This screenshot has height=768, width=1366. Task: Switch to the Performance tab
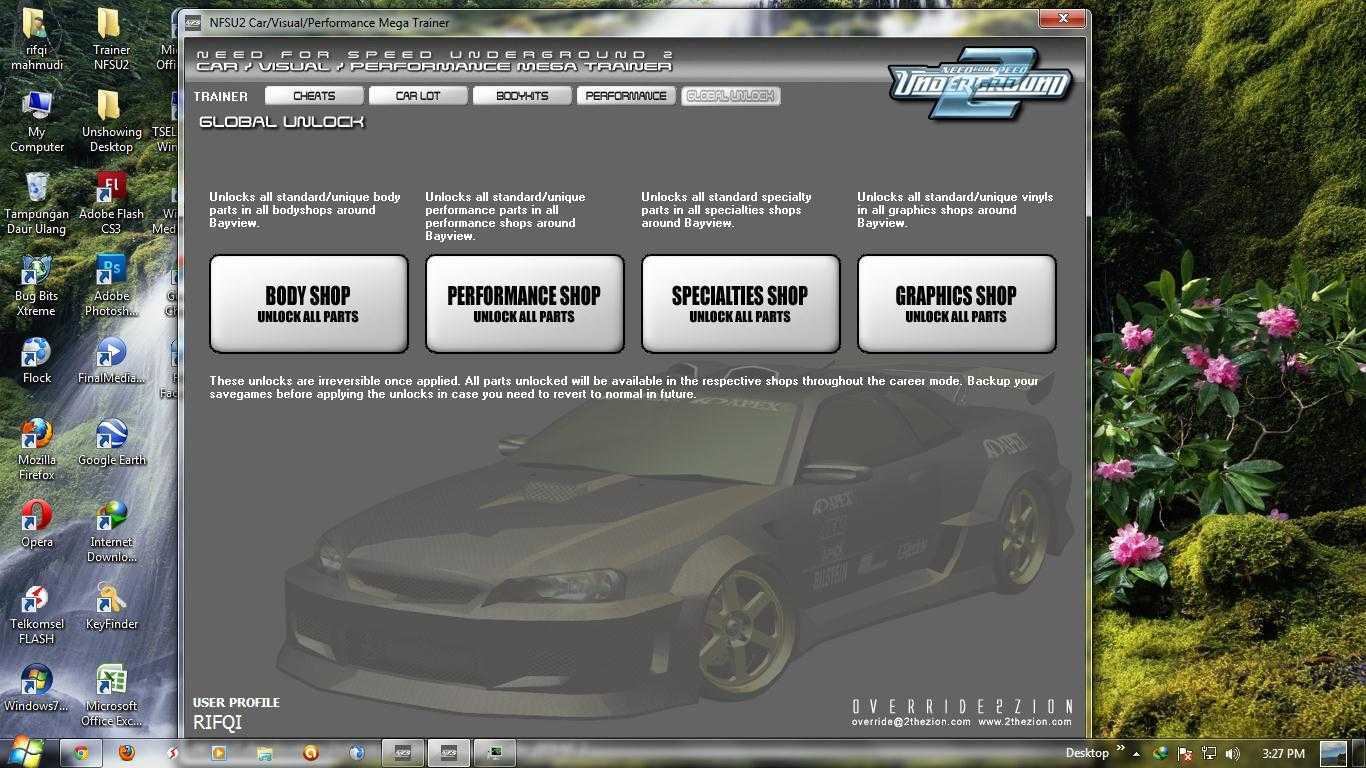(x=626, y=96)
